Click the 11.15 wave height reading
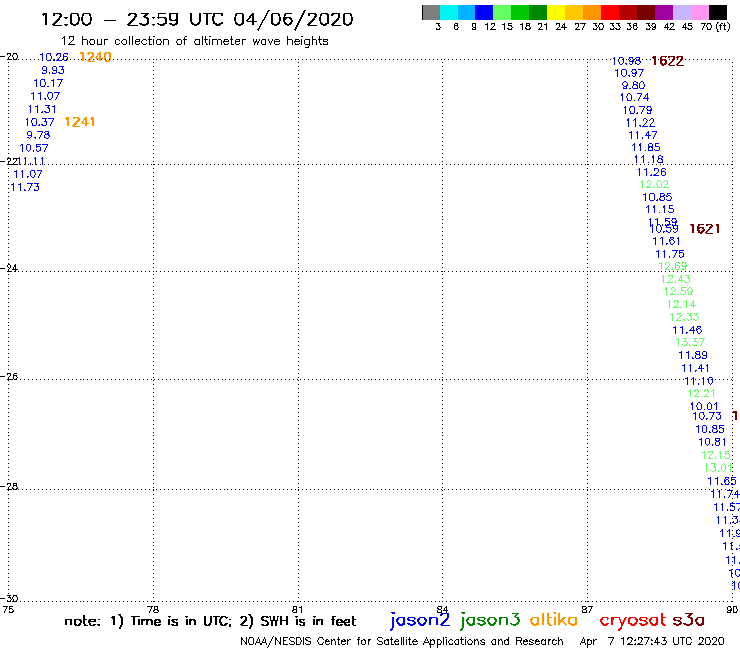The height and width of the screenshot is (650, 740). pos(660,209)
